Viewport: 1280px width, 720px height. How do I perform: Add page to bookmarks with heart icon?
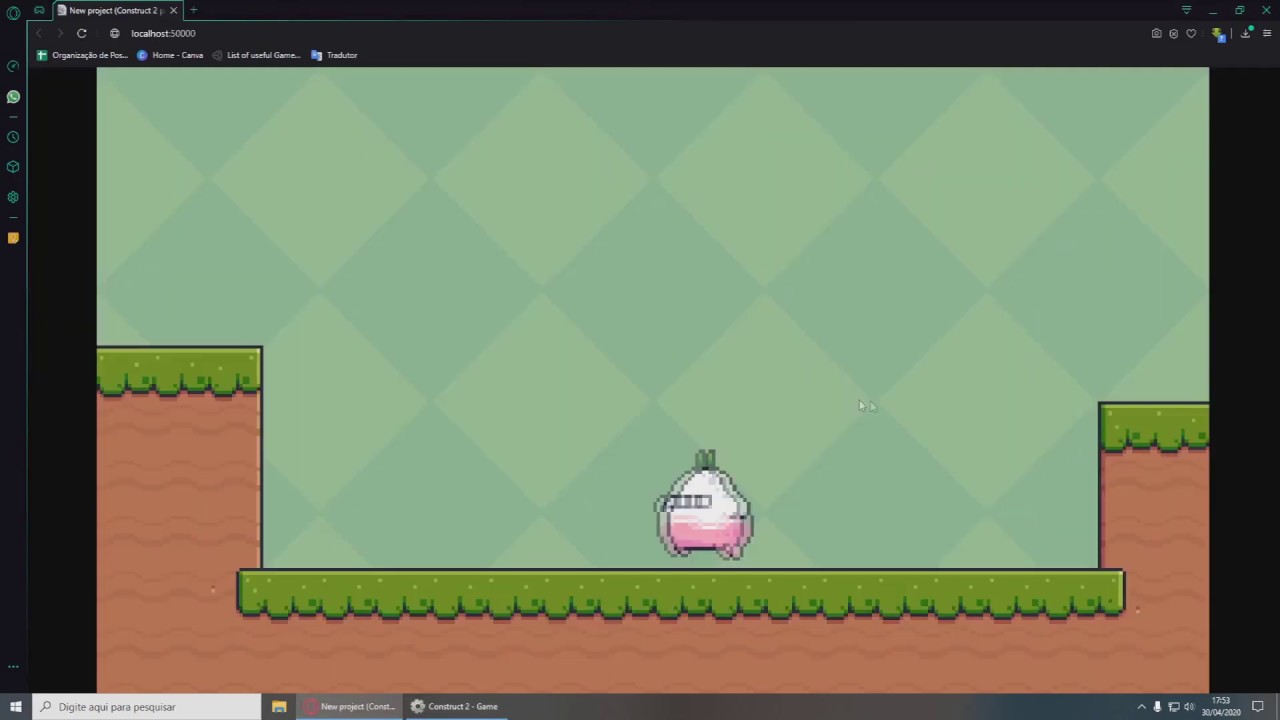[x=1191, y=33]
